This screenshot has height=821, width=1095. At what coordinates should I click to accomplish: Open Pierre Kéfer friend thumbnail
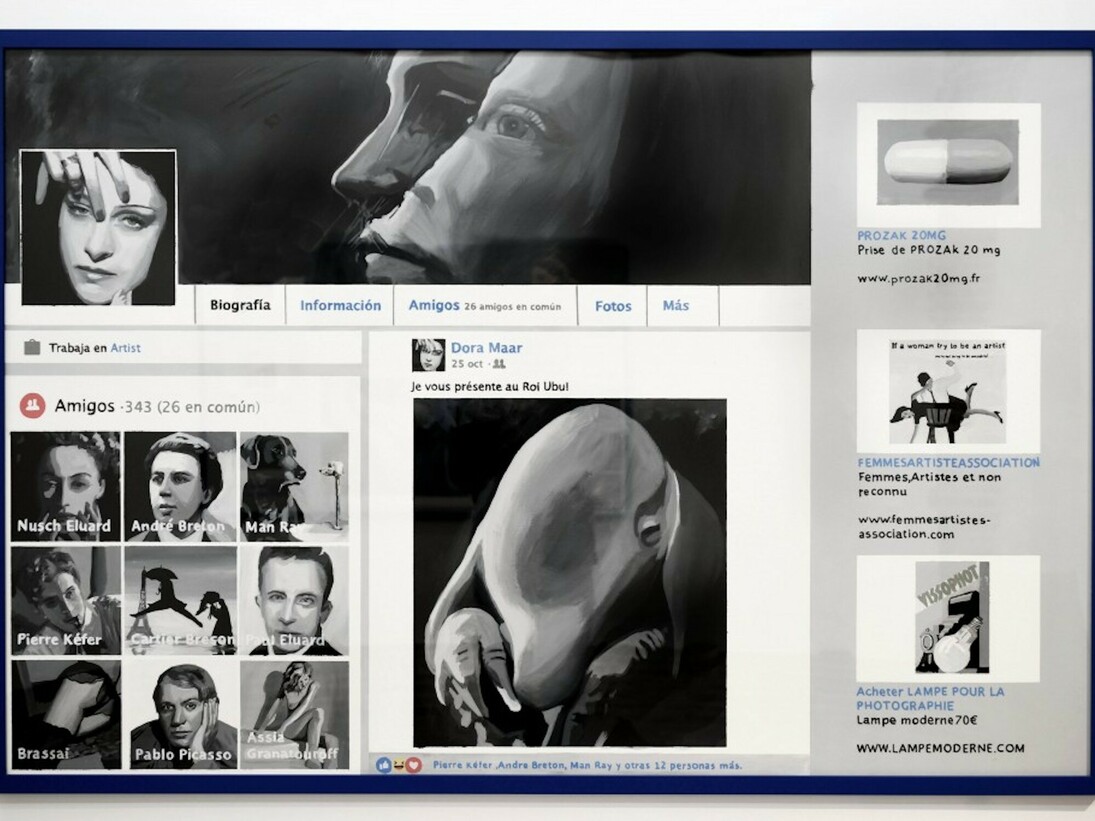tap(66, 600)
